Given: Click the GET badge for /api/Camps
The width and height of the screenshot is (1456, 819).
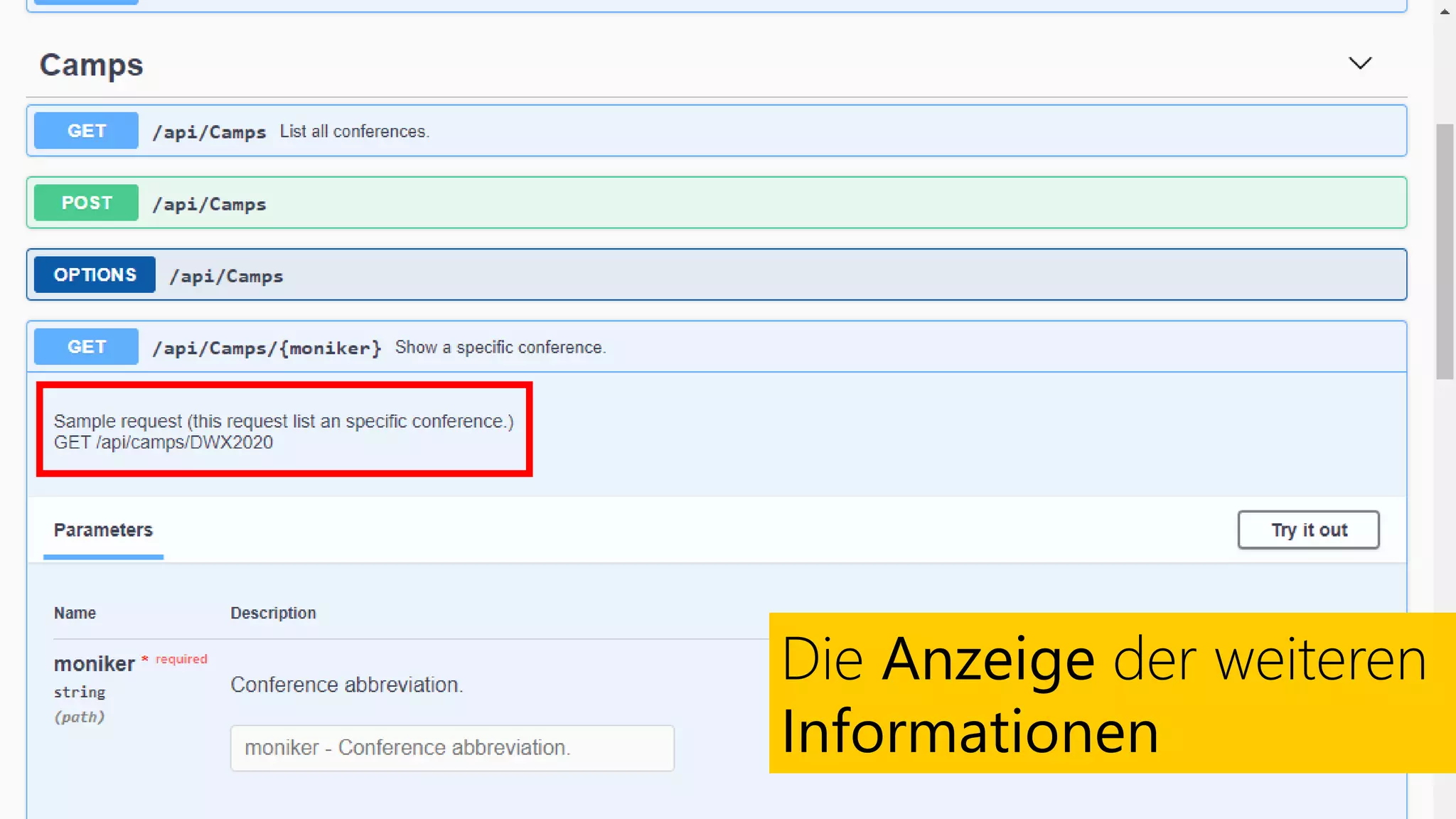Looking at the screenshot, I should point(86,131).
